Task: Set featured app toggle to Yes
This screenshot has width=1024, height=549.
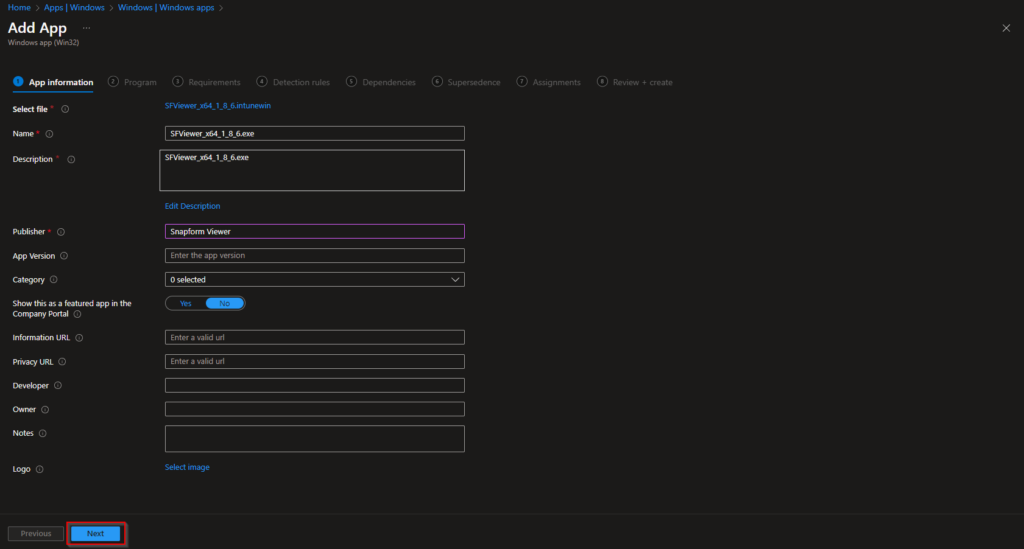Action: 185,304
